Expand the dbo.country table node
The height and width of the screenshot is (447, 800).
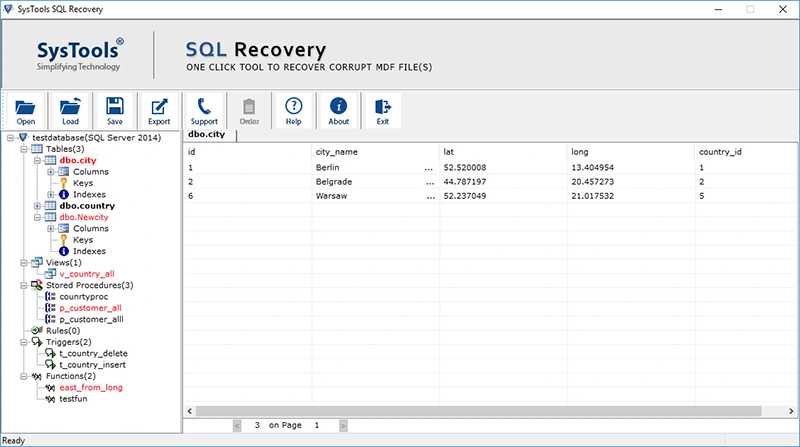[37, 206]
